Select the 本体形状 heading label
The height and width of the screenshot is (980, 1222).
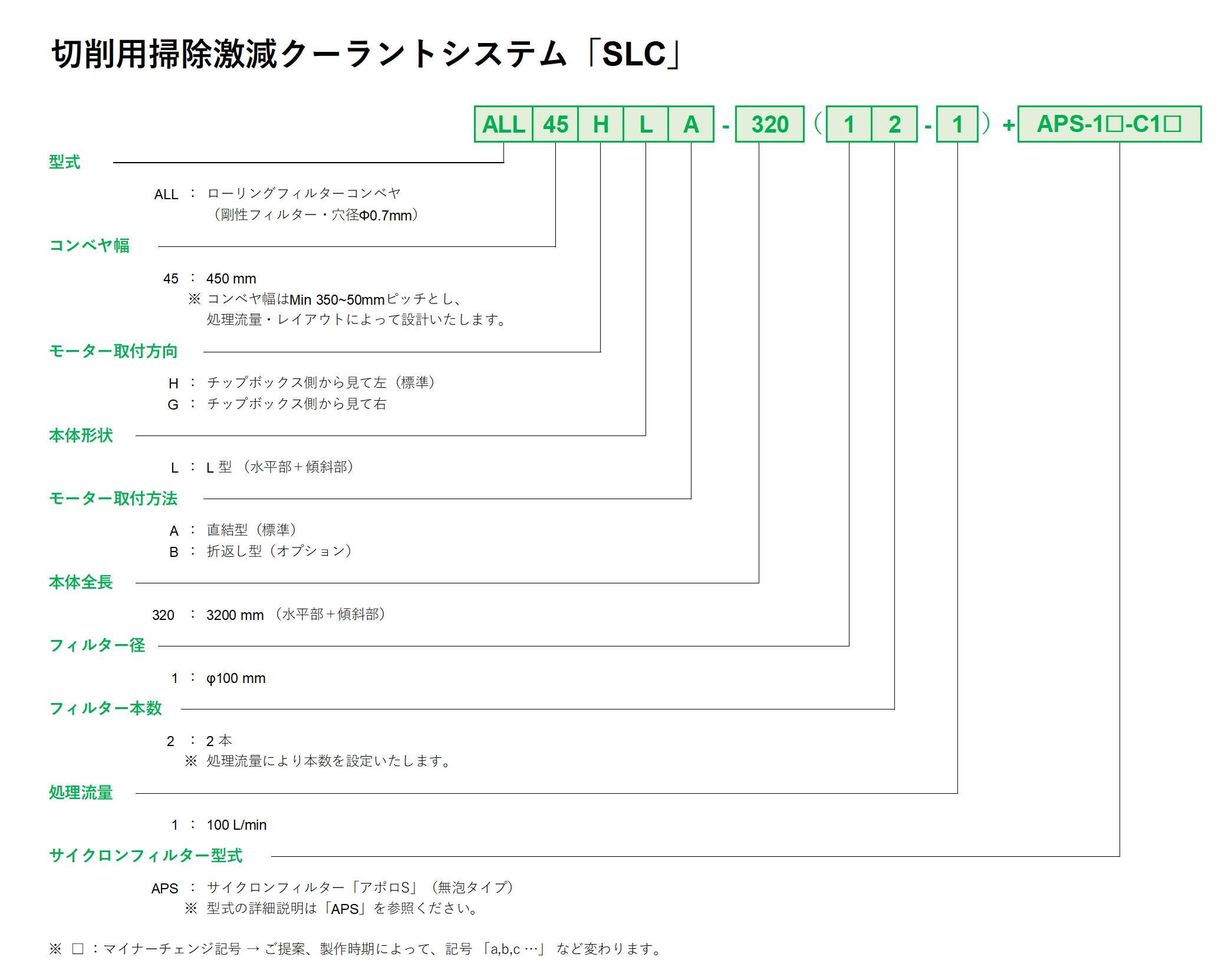pos(81,435)
